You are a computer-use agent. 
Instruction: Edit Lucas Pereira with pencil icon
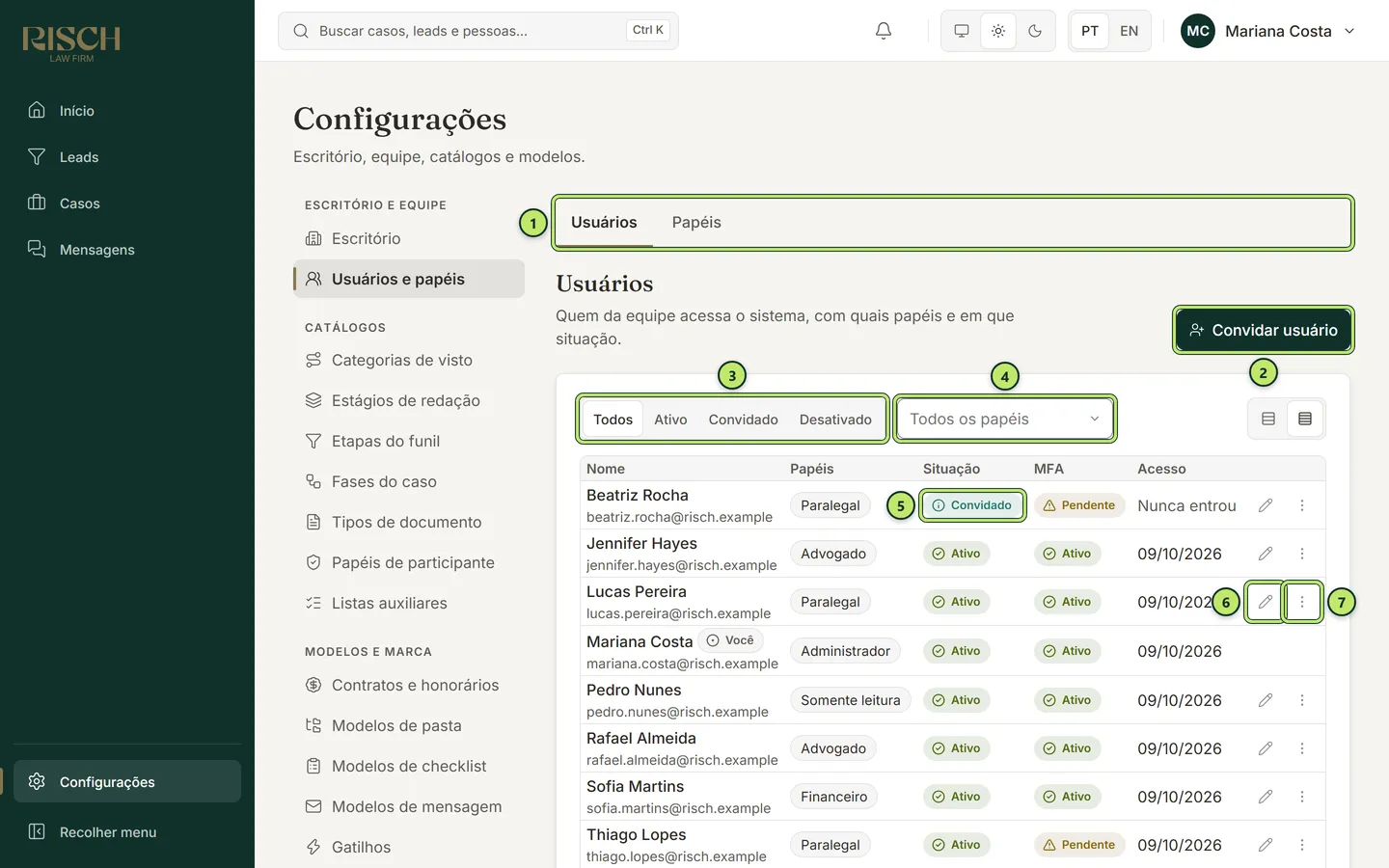point(1266,602)
